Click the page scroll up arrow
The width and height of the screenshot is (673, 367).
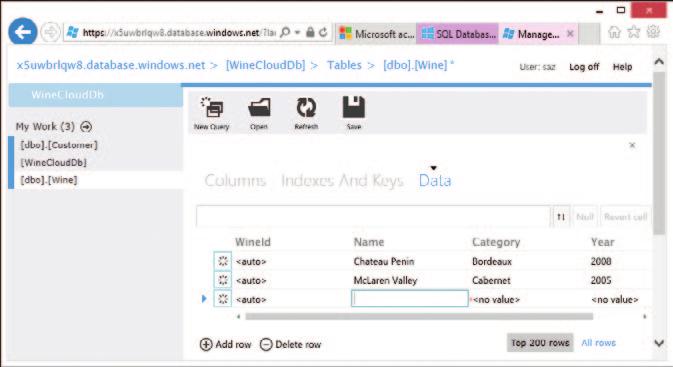(x=659, y=62)
